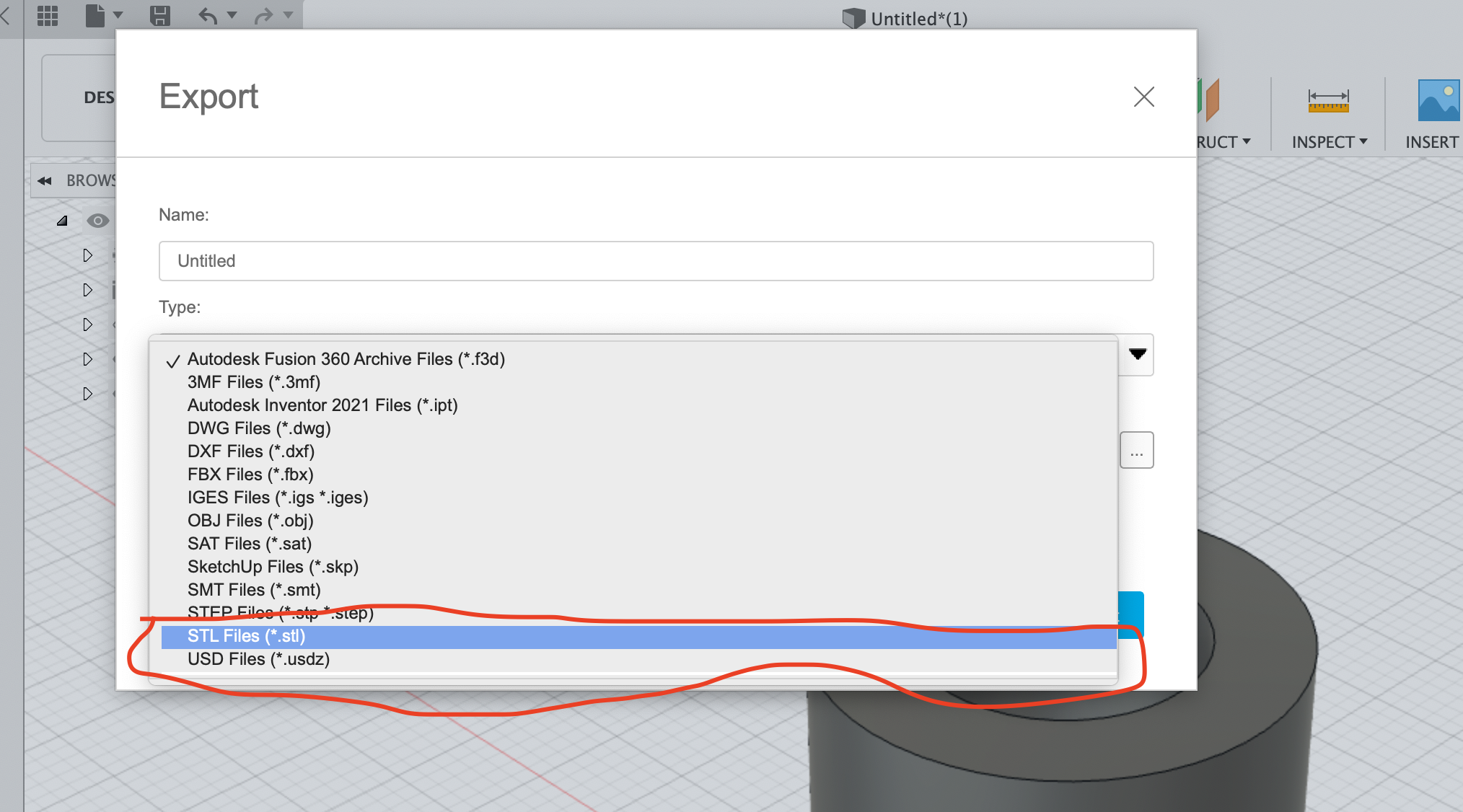Open the INSPECT dropdown menu
Screen dimensions: 1463x812
coord(1329,142)
